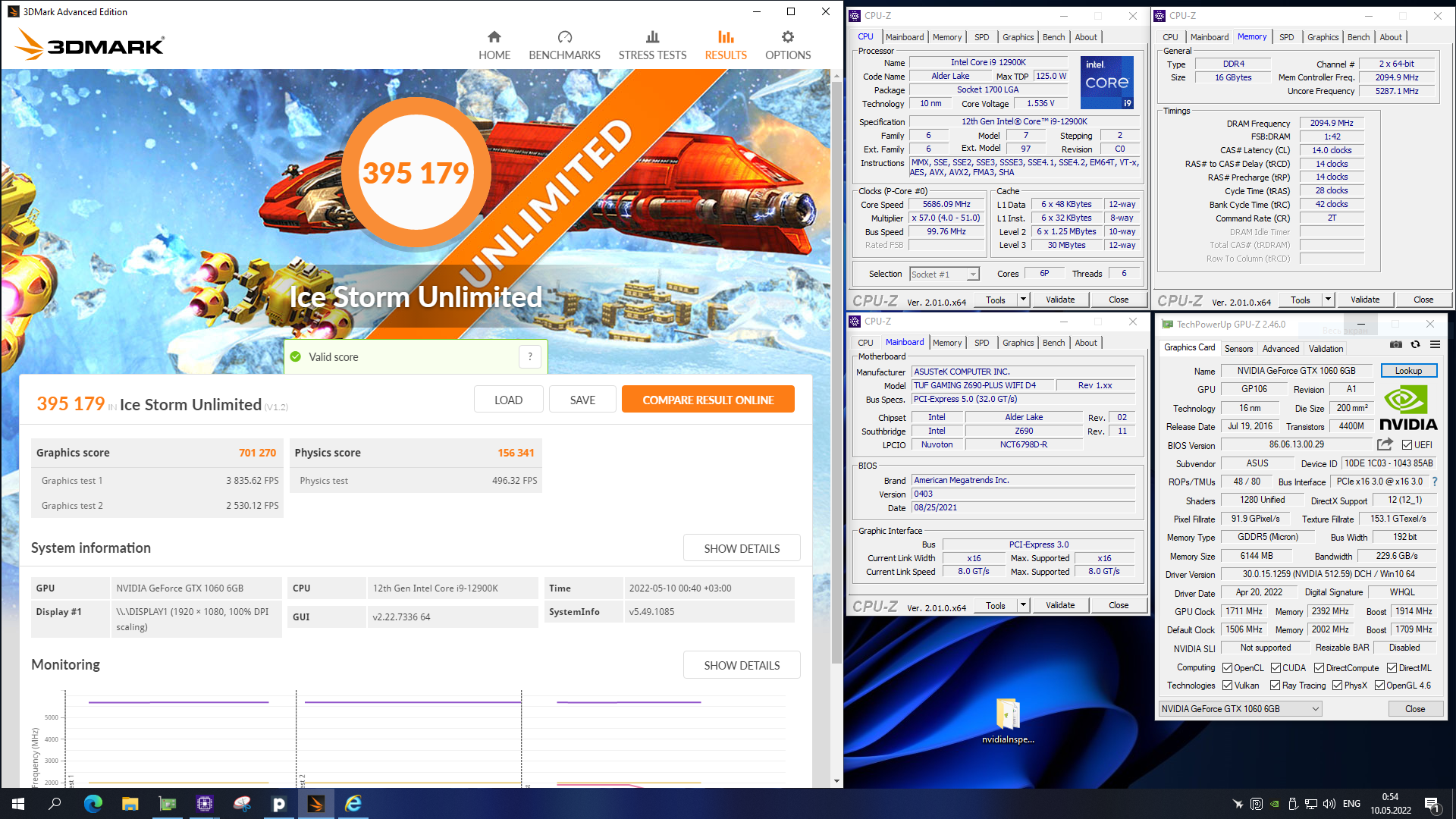Image resolution: width=1456 pixels, height=819 pixels.
Task: Click the Tools button in the CPU-Z CPU window
Action: pos(995,300)
